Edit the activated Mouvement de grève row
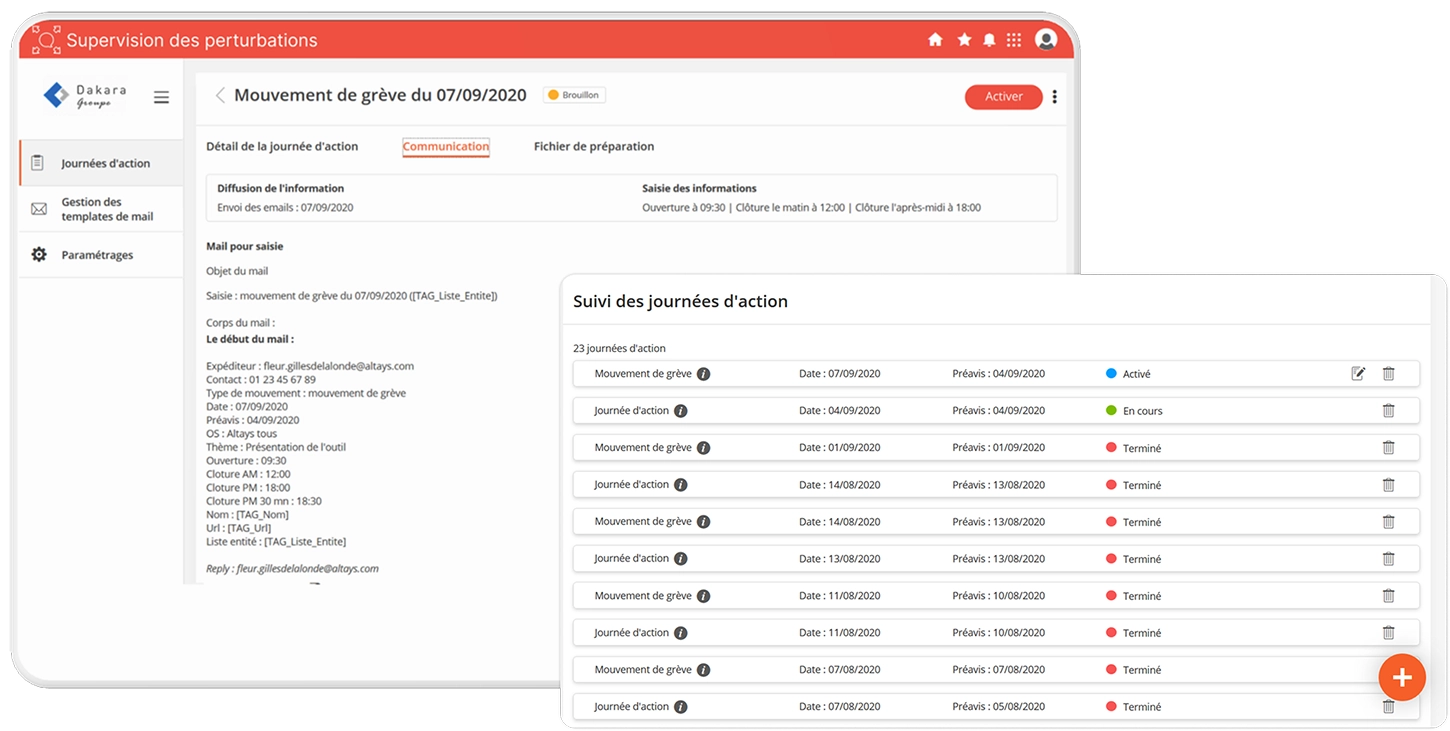Image resolution: width=1450 pixels, height=731 pixels. [x=1358, y=374]
